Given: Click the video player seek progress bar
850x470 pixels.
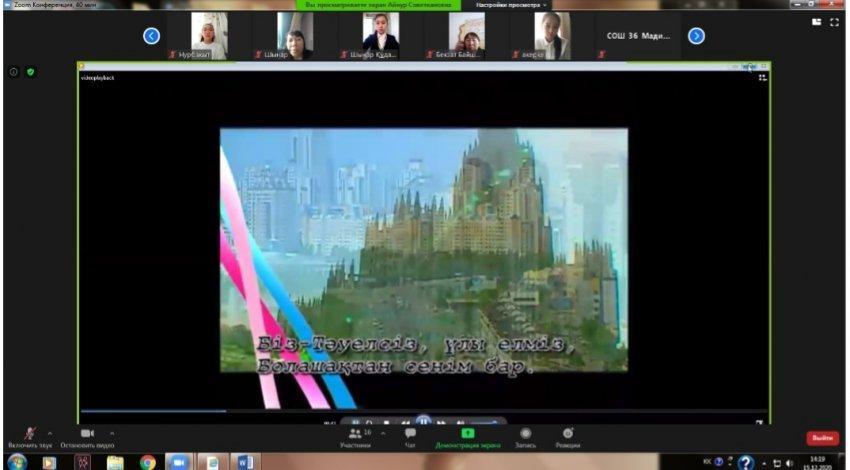Looking at the screenshot, I should click(423, 411).
